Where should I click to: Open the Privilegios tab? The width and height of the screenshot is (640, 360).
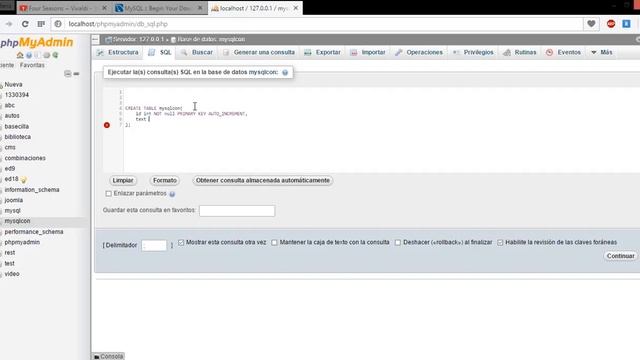click(x=473, y=53)
